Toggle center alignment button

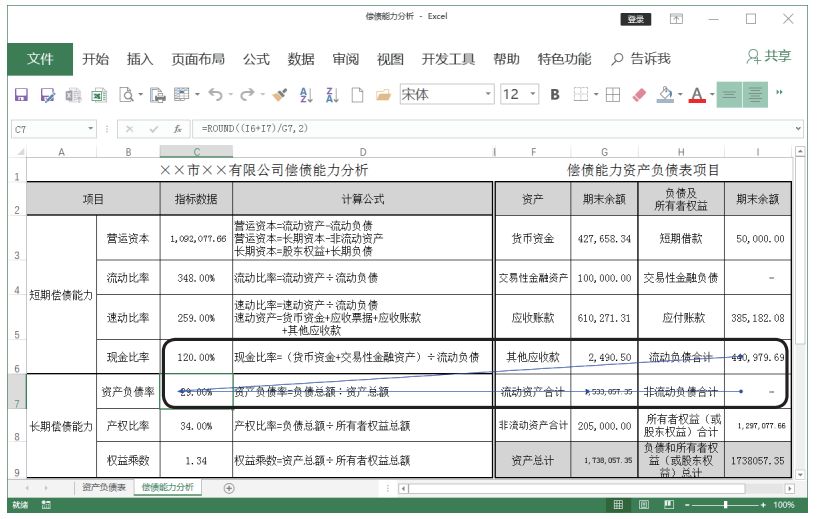[x=755, y=95]
